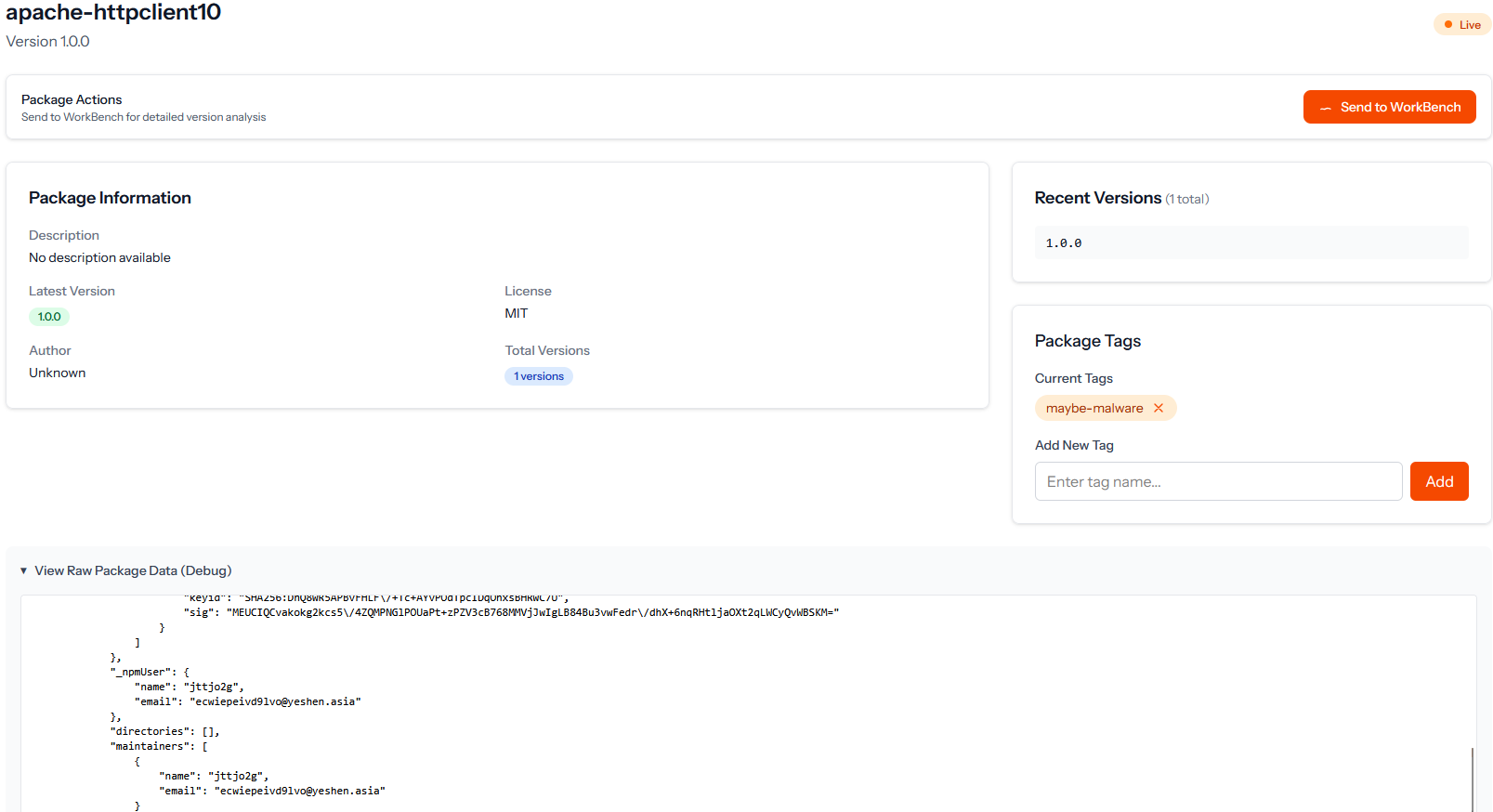The width and height of the screenshot is (1493, 812).
Task: Remove the maybe-malware tag with X icon
Action: point(1159,408)
